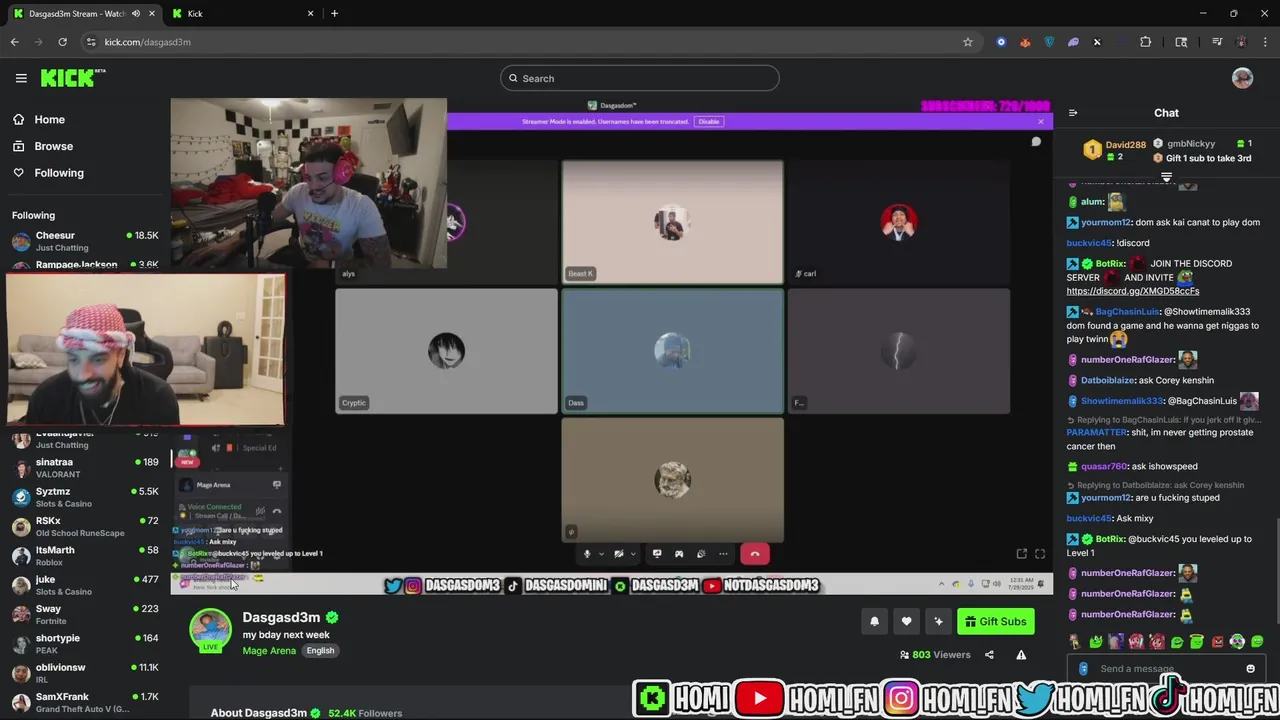Open RSKx channel in the sidebar
Image resolution: width=1280 pixels, height=720 pixels.
point(85,526)
